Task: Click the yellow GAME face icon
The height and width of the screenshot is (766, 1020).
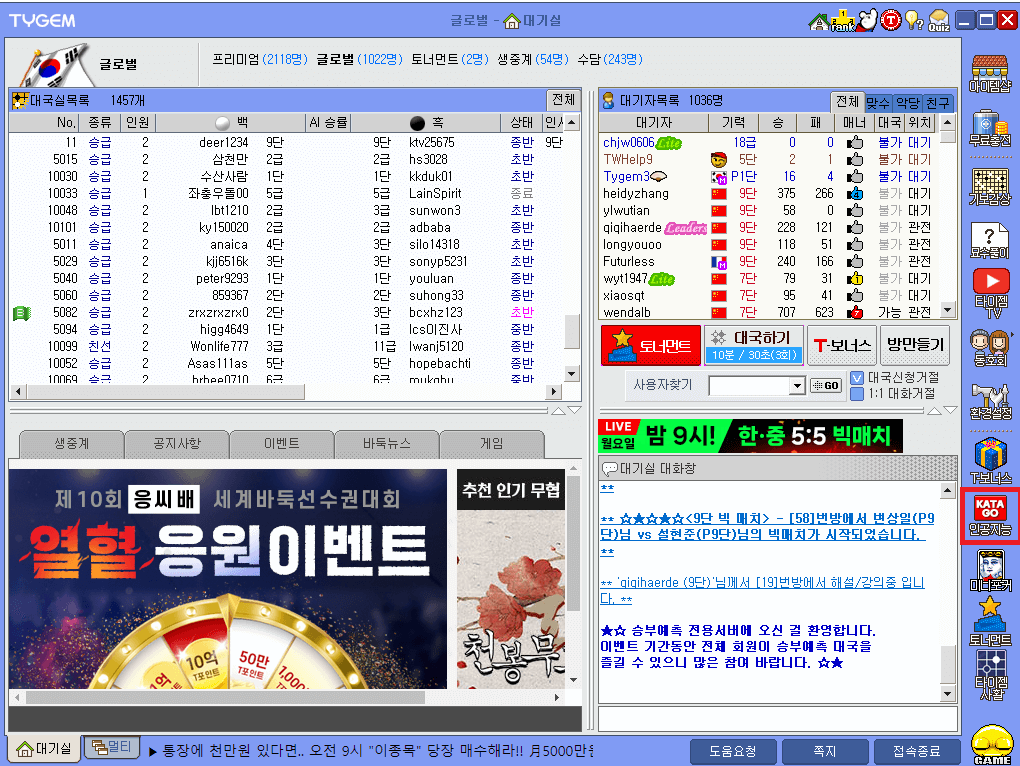Action: 992,745
